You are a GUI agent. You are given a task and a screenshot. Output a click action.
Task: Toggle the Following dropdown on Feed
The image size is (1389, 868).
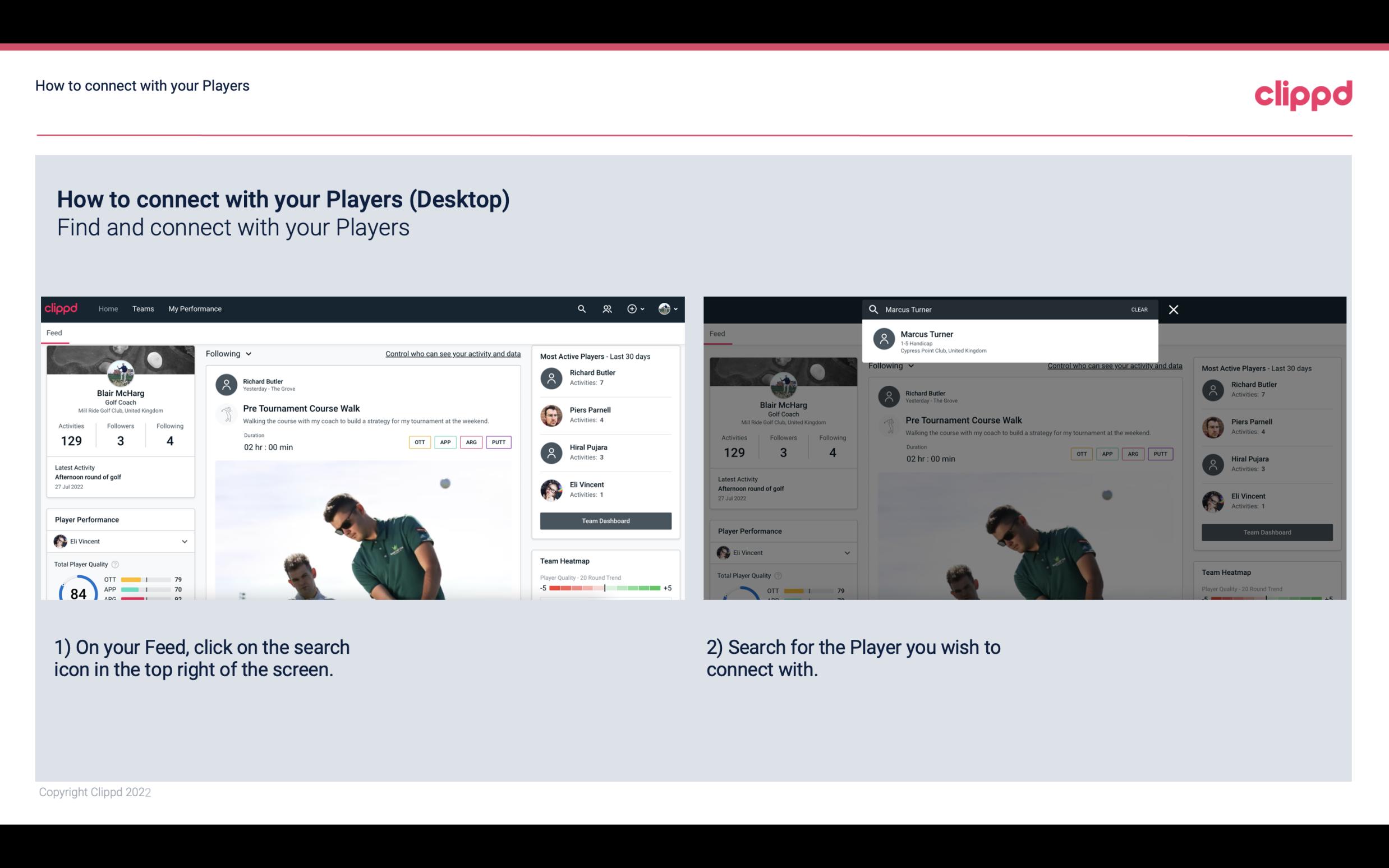pos(228,353)
